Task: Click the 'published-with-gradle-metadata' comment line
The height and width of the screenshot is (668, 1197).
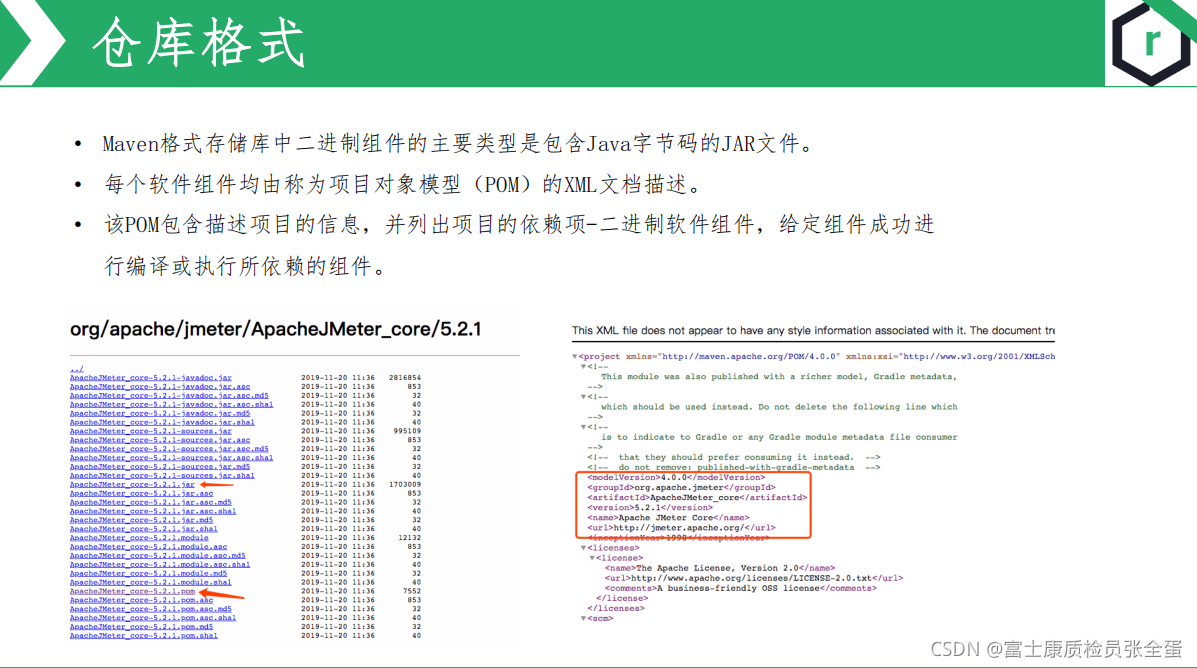Action: (734, 467)
